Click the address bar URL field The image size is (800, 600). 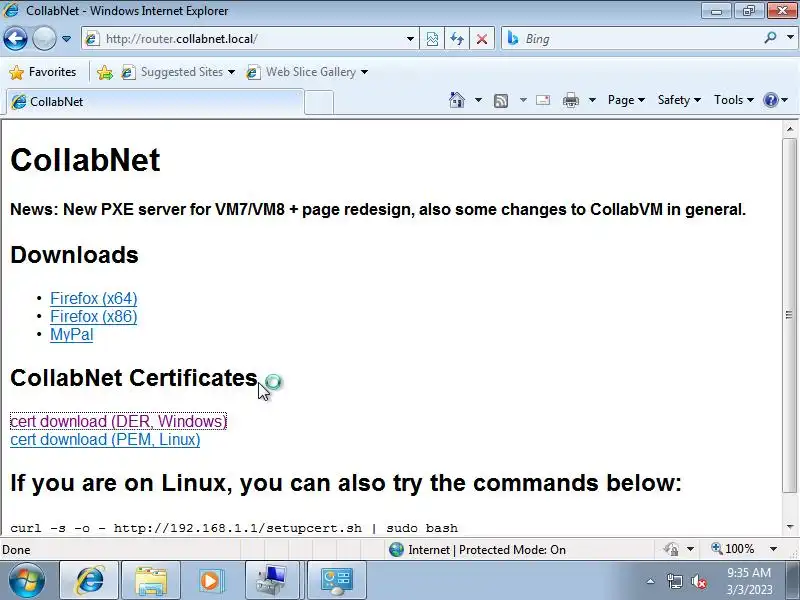[x=250, y=39]
